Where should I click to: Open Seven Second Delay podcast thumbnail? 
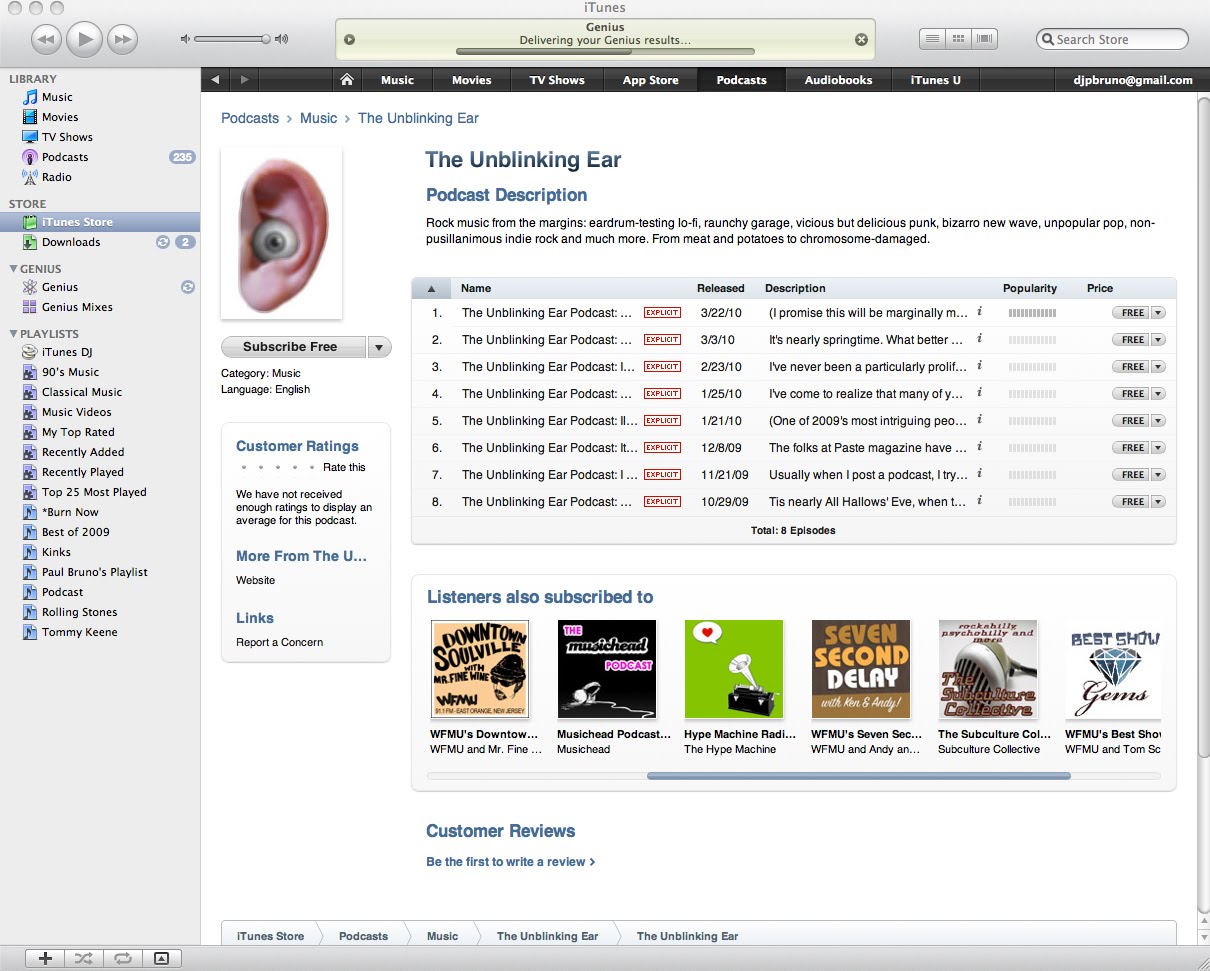pos(861,669)
